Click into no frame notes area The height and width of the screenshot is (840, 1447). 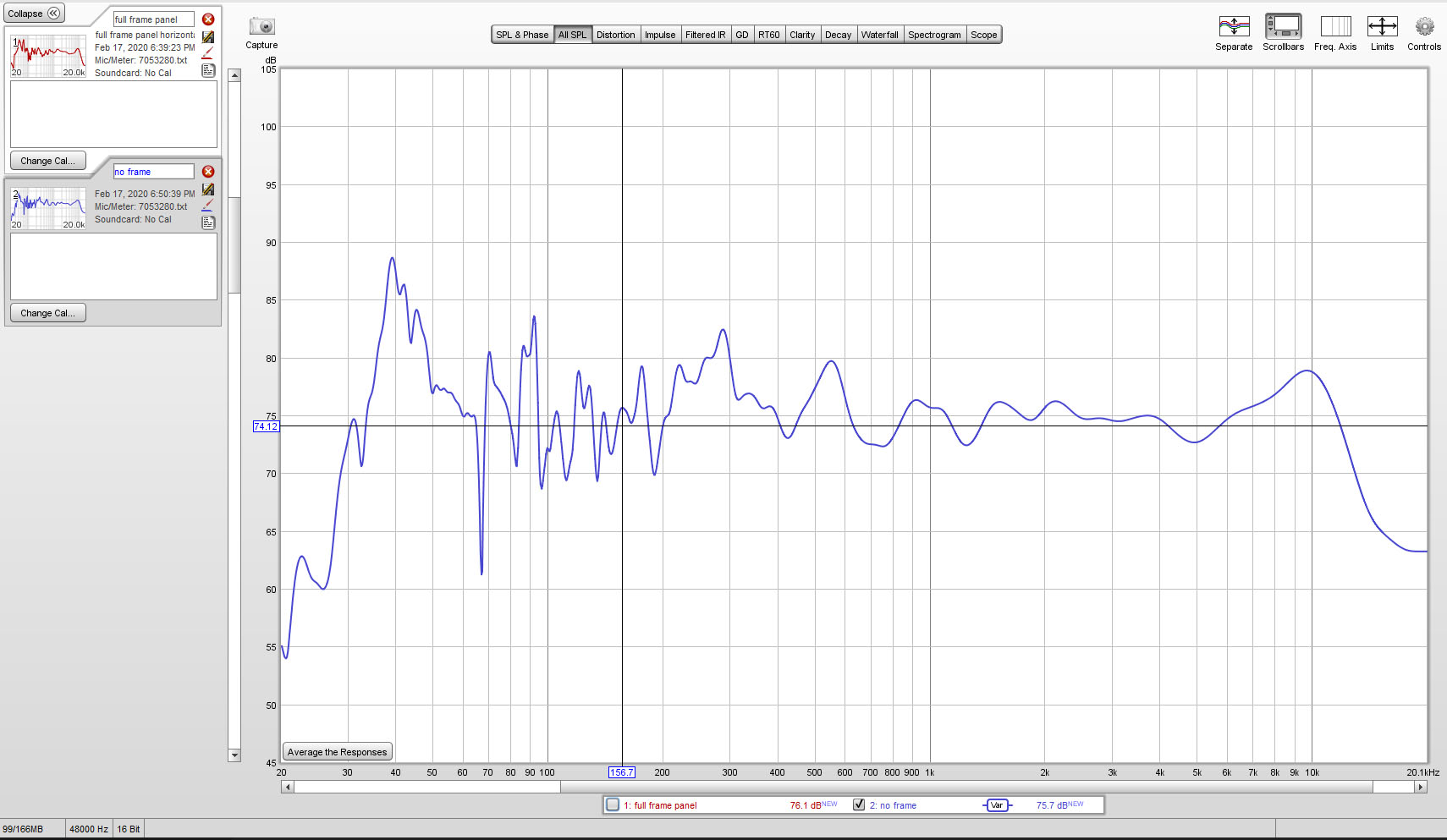pyautogui.click(x=113, y=266)
